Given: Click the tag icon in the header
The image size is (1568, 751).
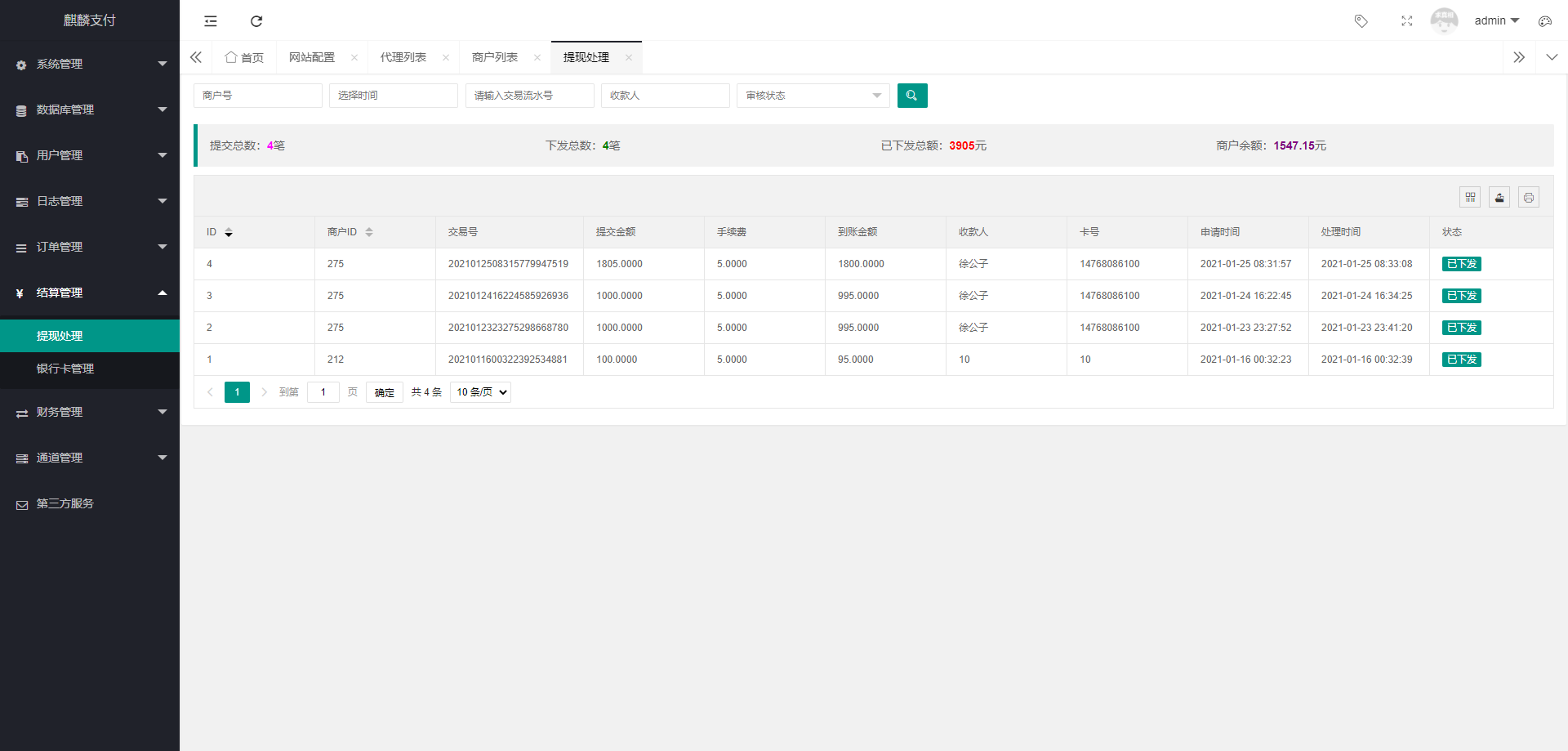Looking at the screenshot, I should click(1361, 20).
